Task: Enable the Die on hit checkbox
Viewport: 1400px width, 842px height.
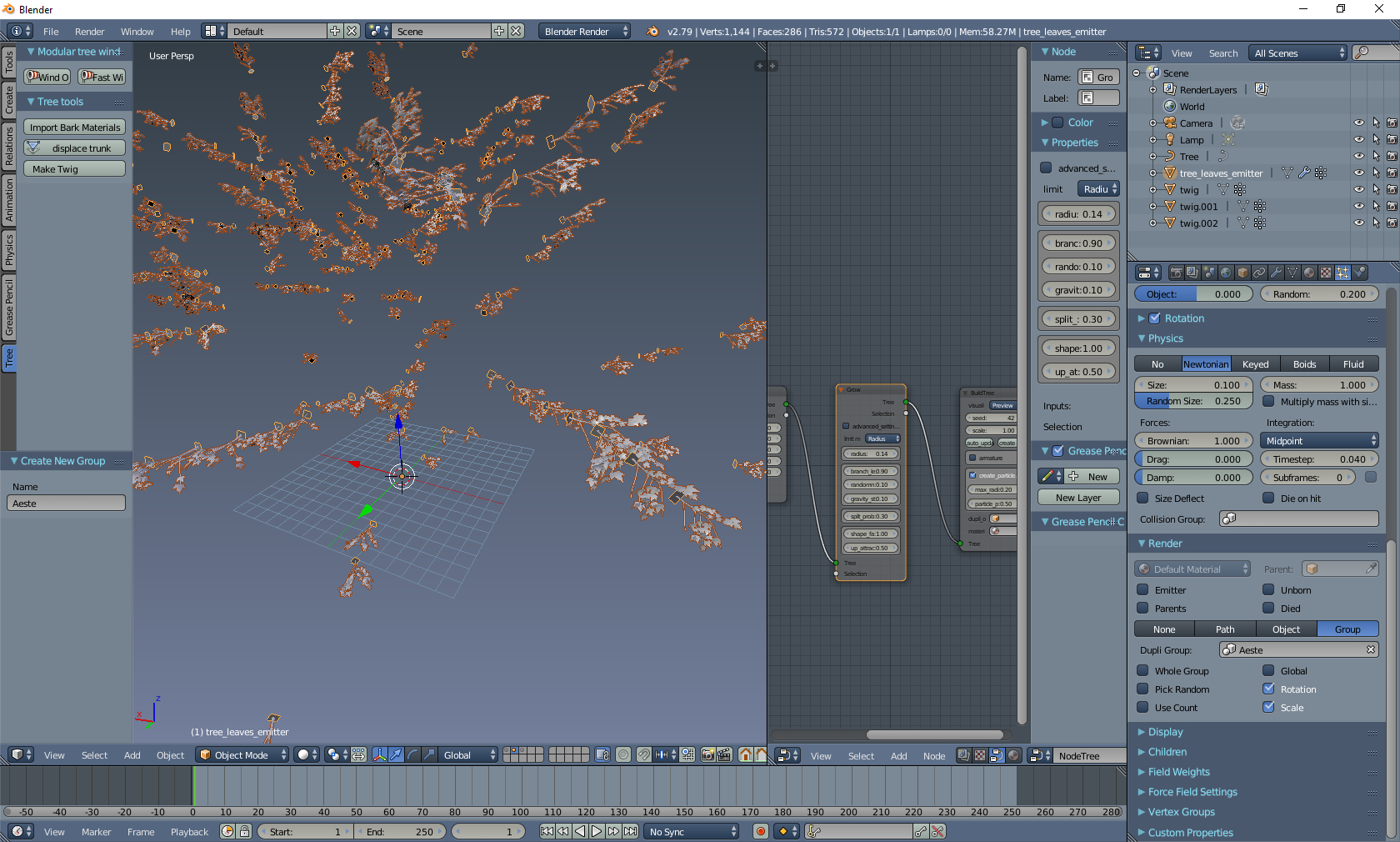Action: click(x=1268, y=498)
